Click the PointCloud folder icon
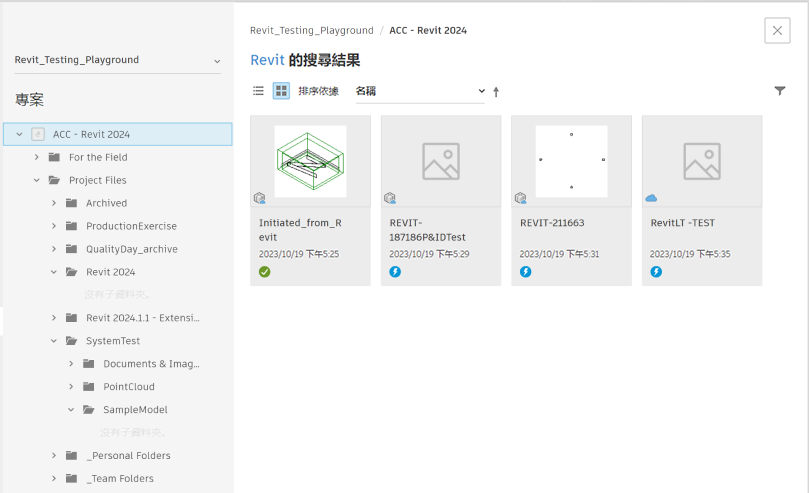The width and height of the screenshot is (809, 493). coord(89,387)
